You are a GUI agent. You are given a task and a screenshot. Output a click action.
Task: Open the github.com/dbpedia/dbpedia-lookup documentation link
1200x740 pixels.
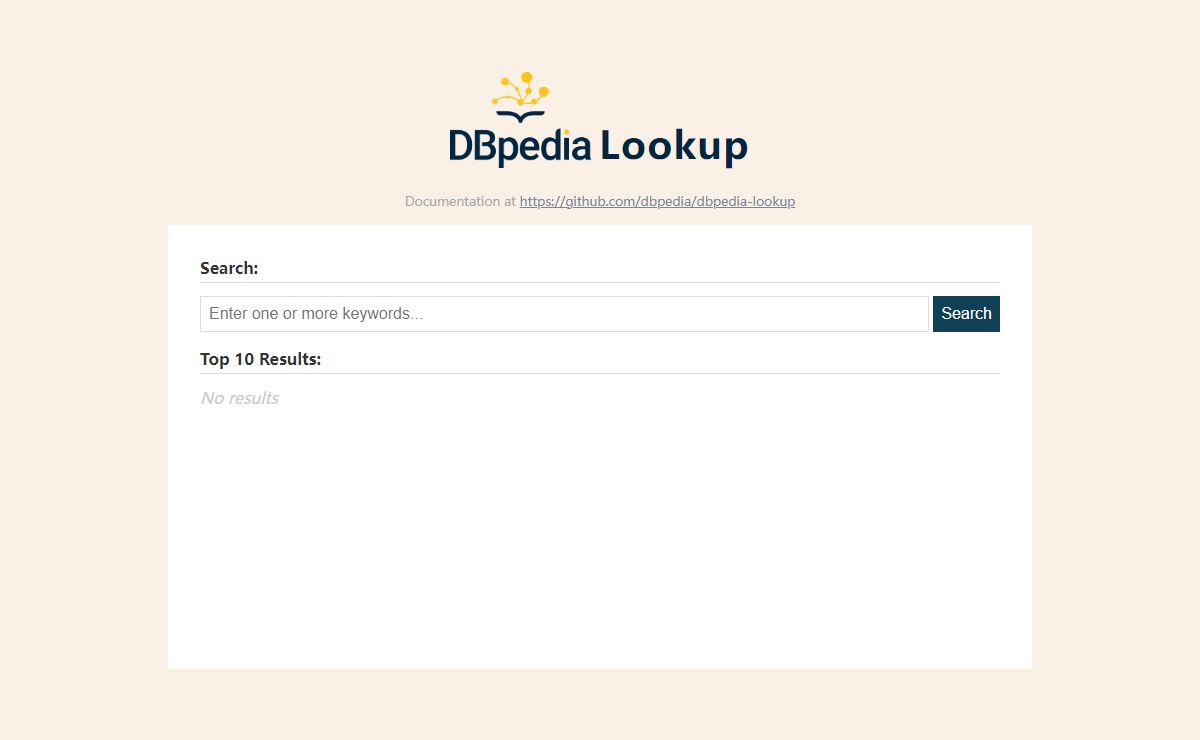[x=657, y=201]
